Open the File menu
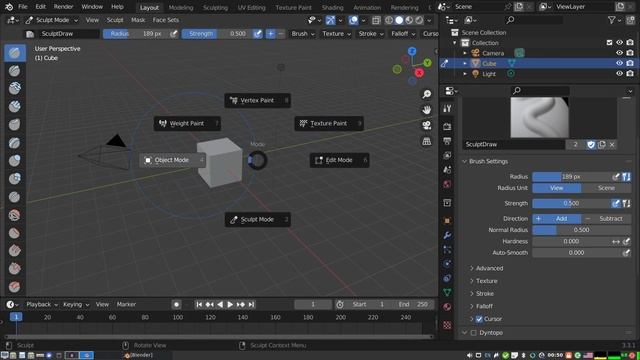Viewport: 640px width, 360px height. coord(23,7)
